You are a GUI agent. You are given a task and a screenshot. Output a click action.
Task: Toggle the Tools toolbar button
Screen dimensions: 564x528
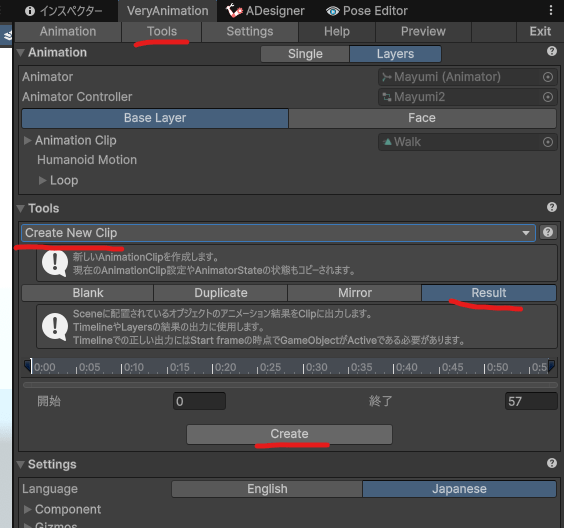tap(162, 32)
